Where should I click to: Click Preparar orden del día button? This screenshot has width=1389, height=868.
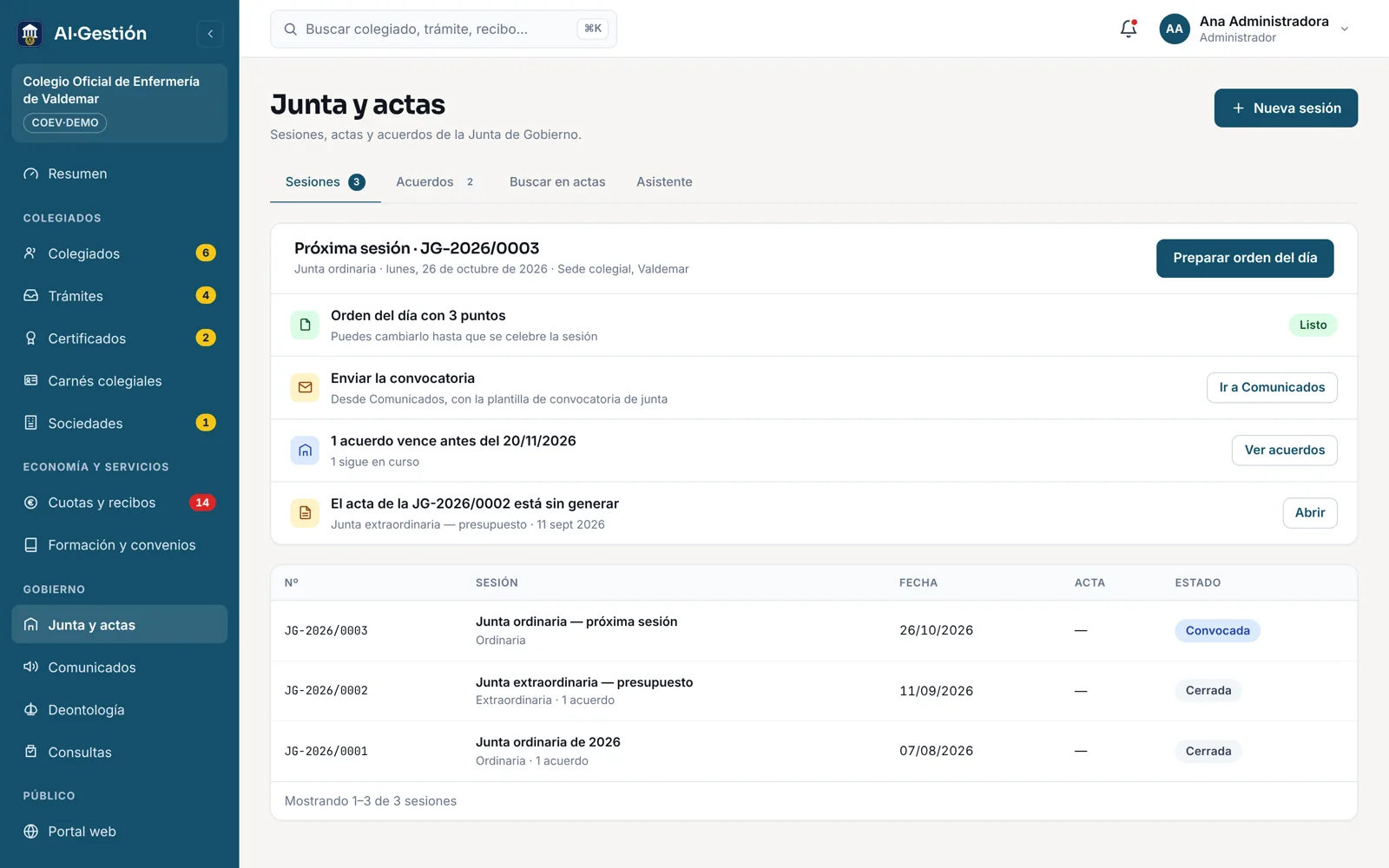[x=1245, y=259]
